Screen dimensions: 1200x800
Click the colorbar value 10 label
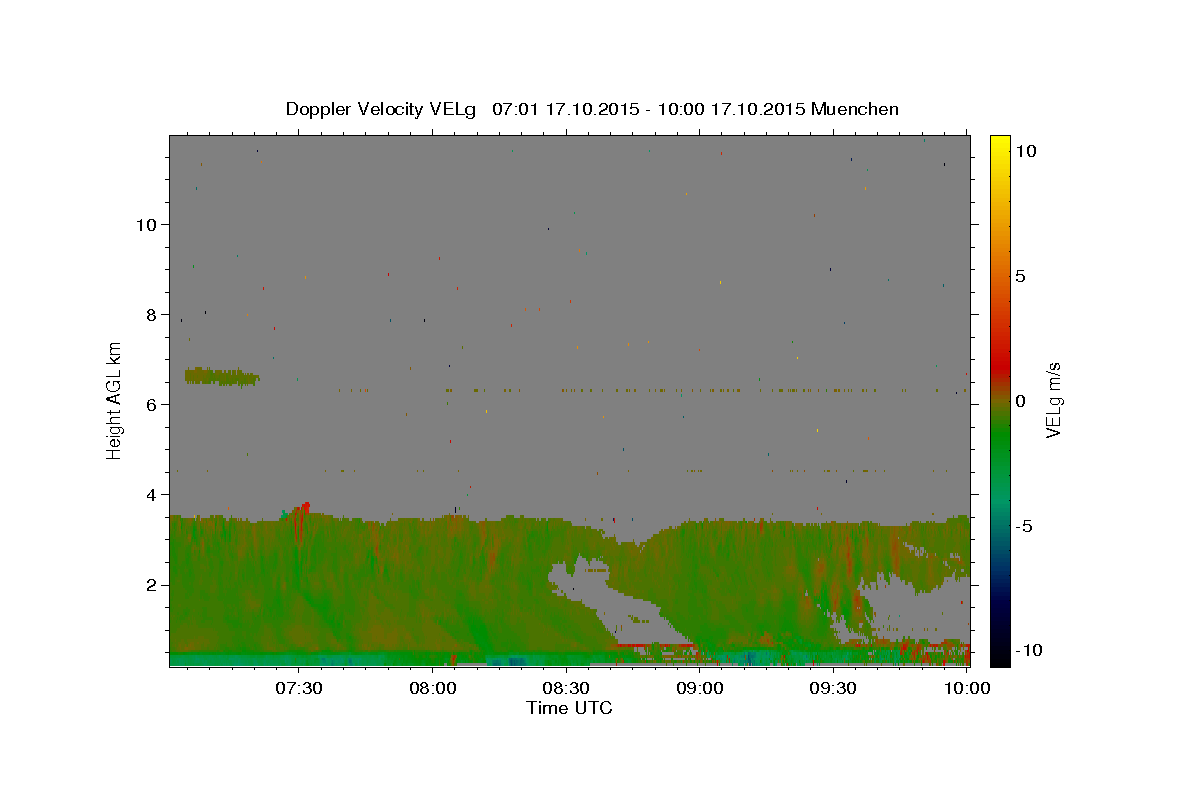pos(1025,151)
